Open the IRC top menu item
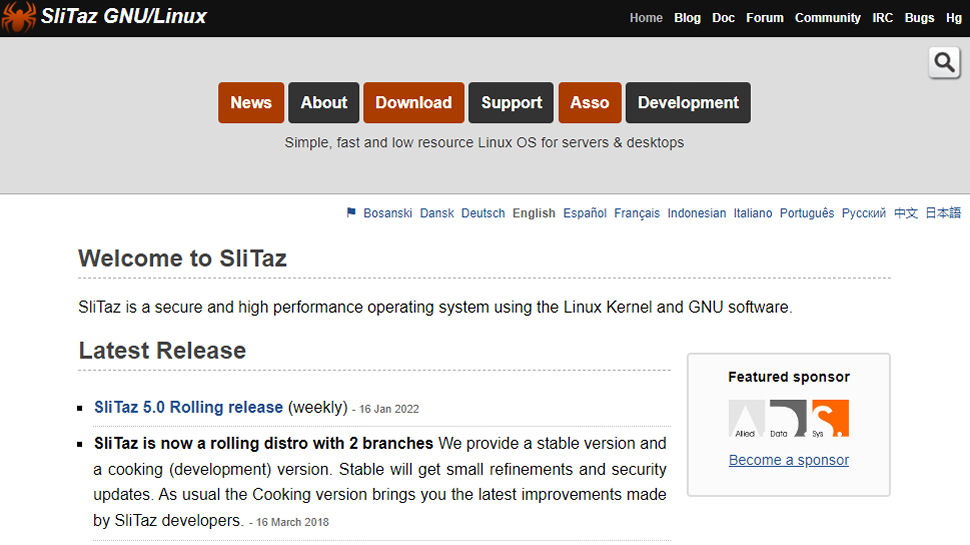970x545 pixels. (x=883, y=18)
